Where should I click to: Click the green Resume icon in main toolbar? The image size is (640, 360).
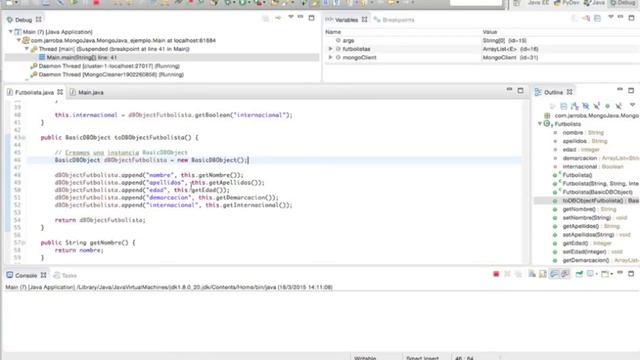pyautogui.click(x=74, y=3)
